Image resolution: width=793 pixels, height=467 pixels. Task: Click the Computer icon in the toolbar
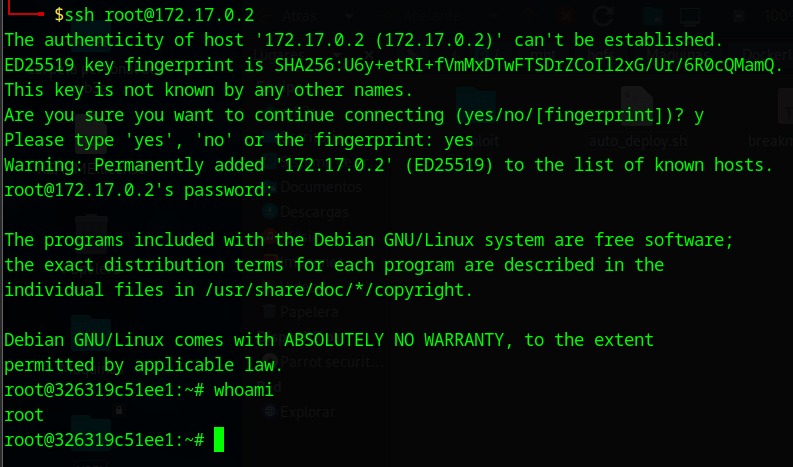click(690, 16)
